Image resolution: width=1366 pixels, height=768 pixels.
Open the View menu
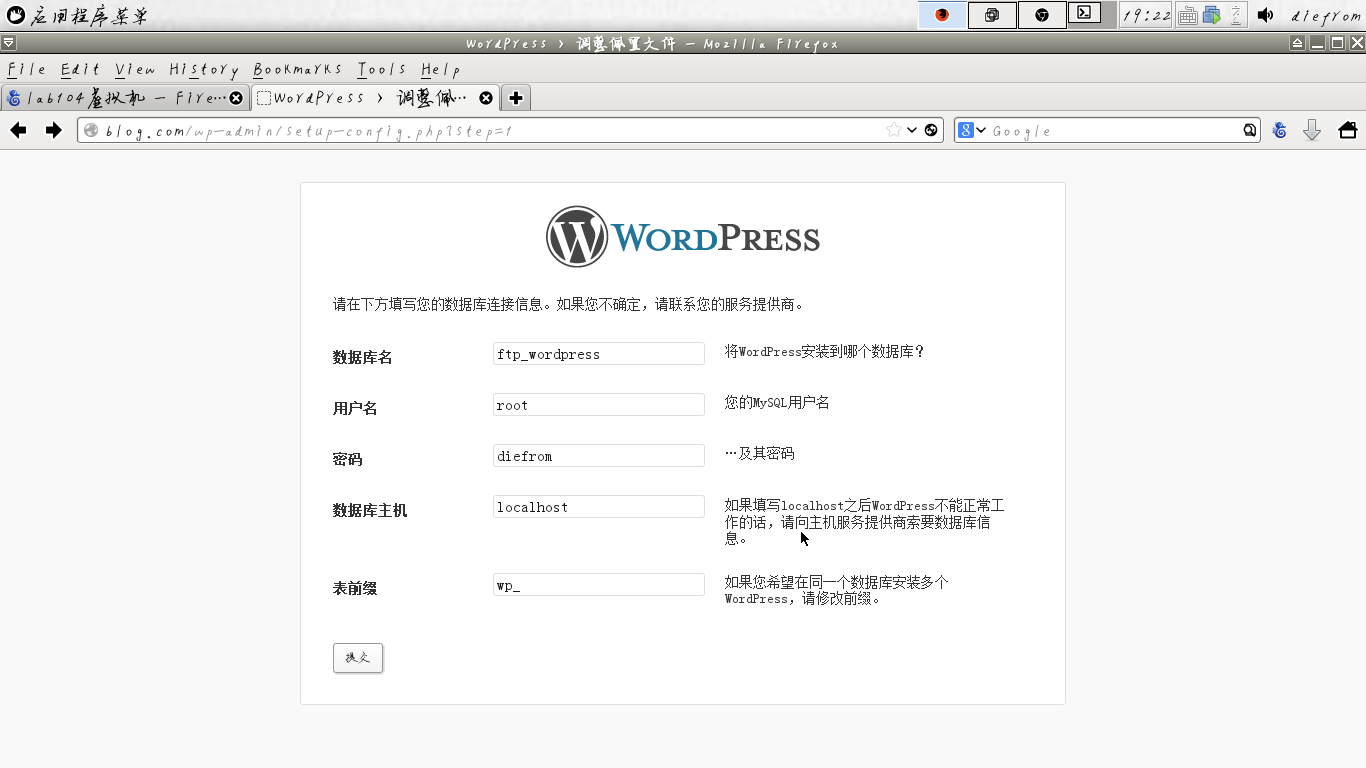(135, 69)
